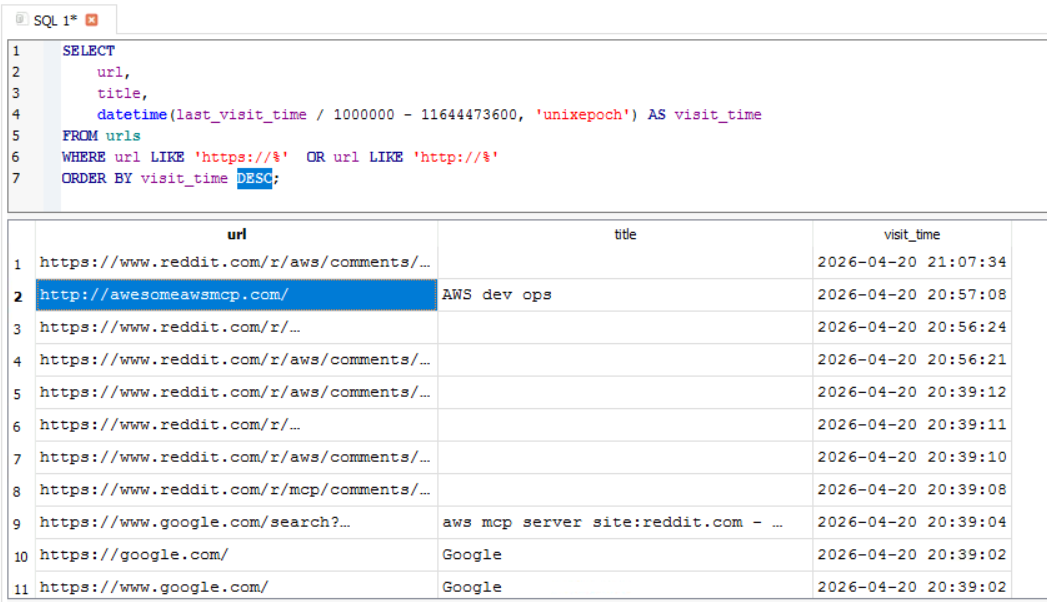Click the visit_time cell 2026-04-20 20:39:08
The width and height of the screenshot is (1047, 602).
click(911, 490)
